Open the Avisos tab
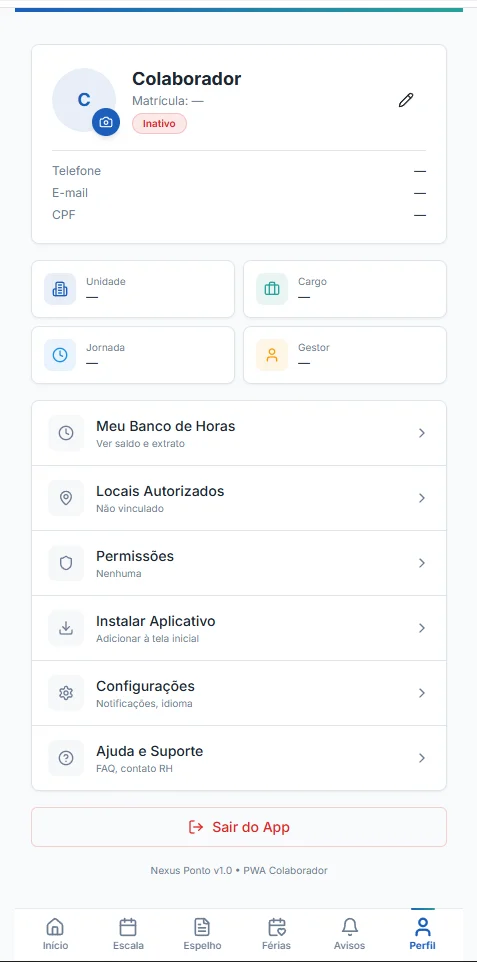 [349, 934]
